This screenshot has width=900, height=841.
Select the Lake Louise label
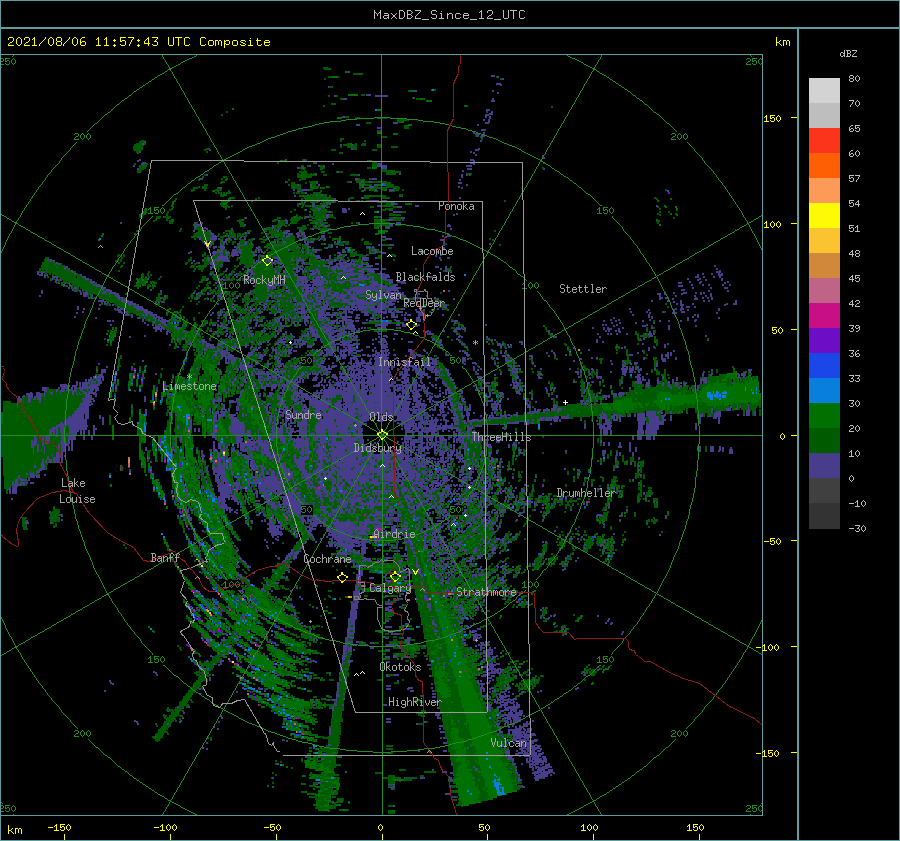click(x=77, y=491)
